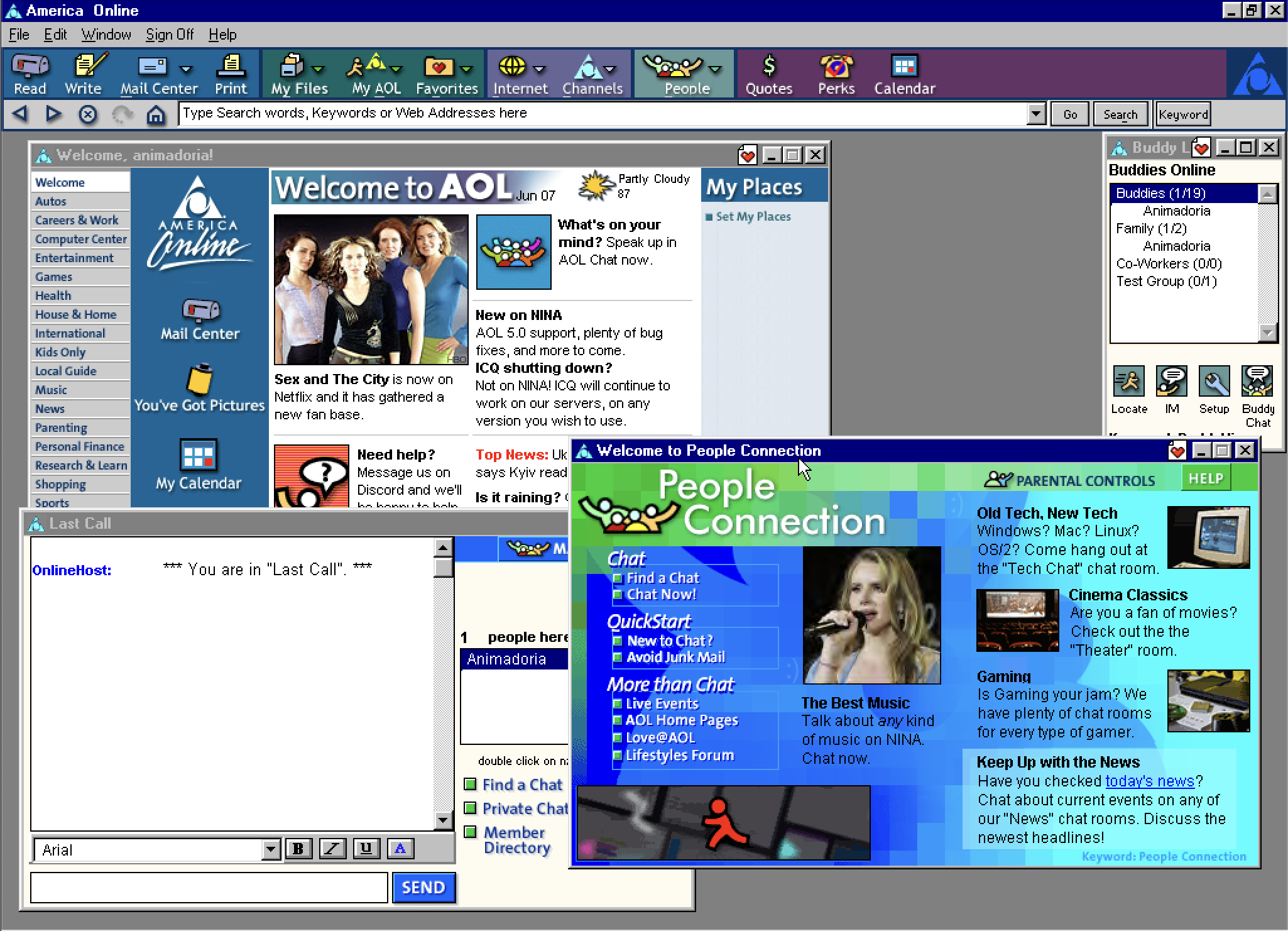Add Welcome window to Favorites heart

point(748,155)
